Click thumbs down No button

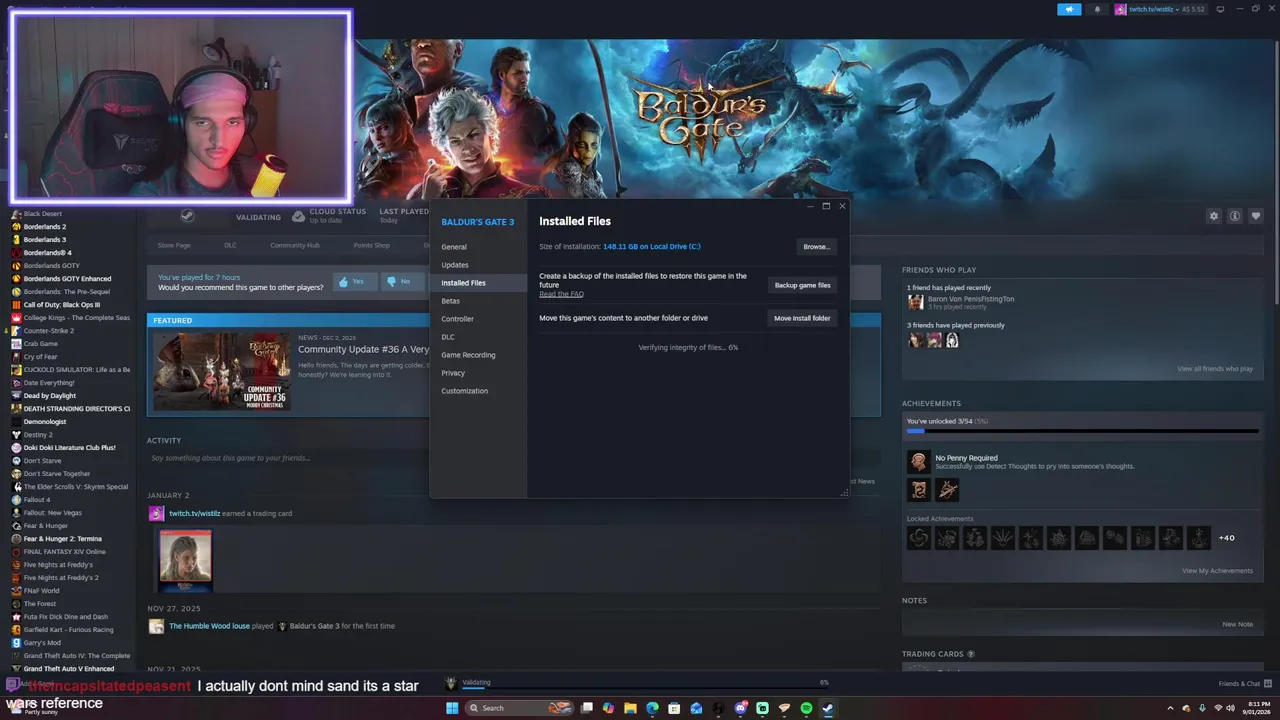402,282
